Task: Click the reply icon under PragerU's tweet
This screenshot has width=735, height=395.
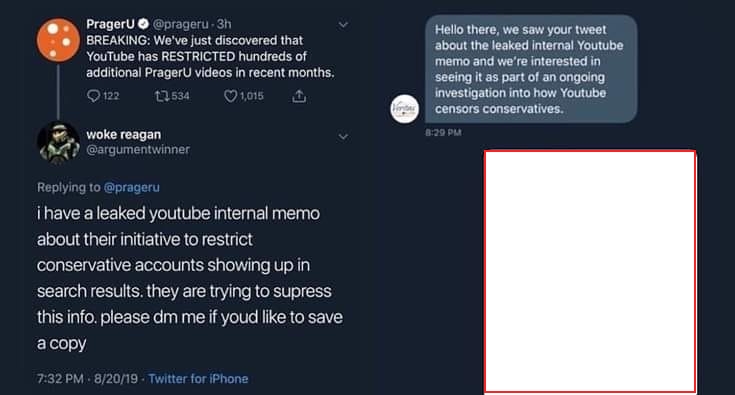Action: pyautogui.click(x=93, y=96)
